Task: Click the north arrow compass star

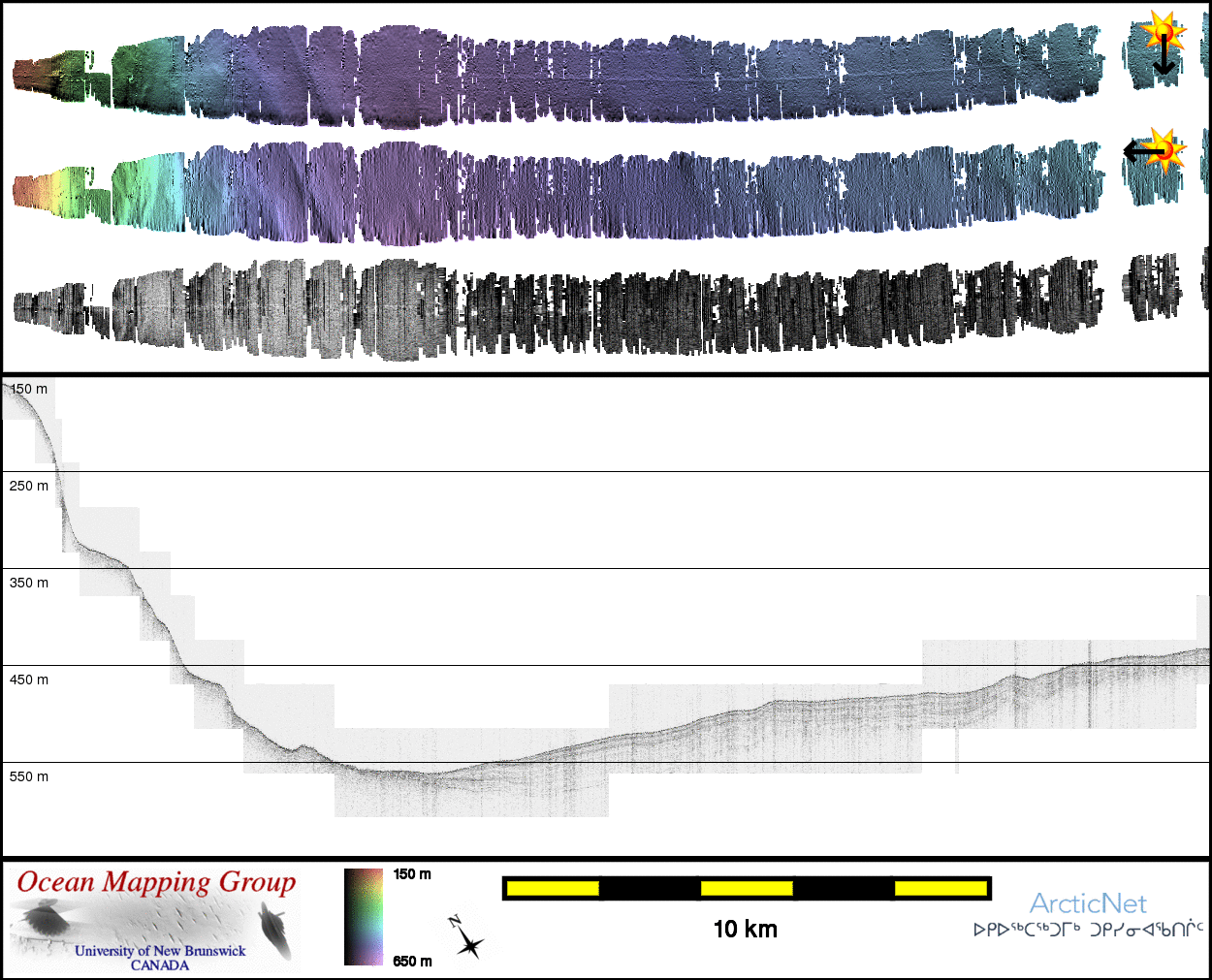Action: pyautogui.click(x=470, y=944)
